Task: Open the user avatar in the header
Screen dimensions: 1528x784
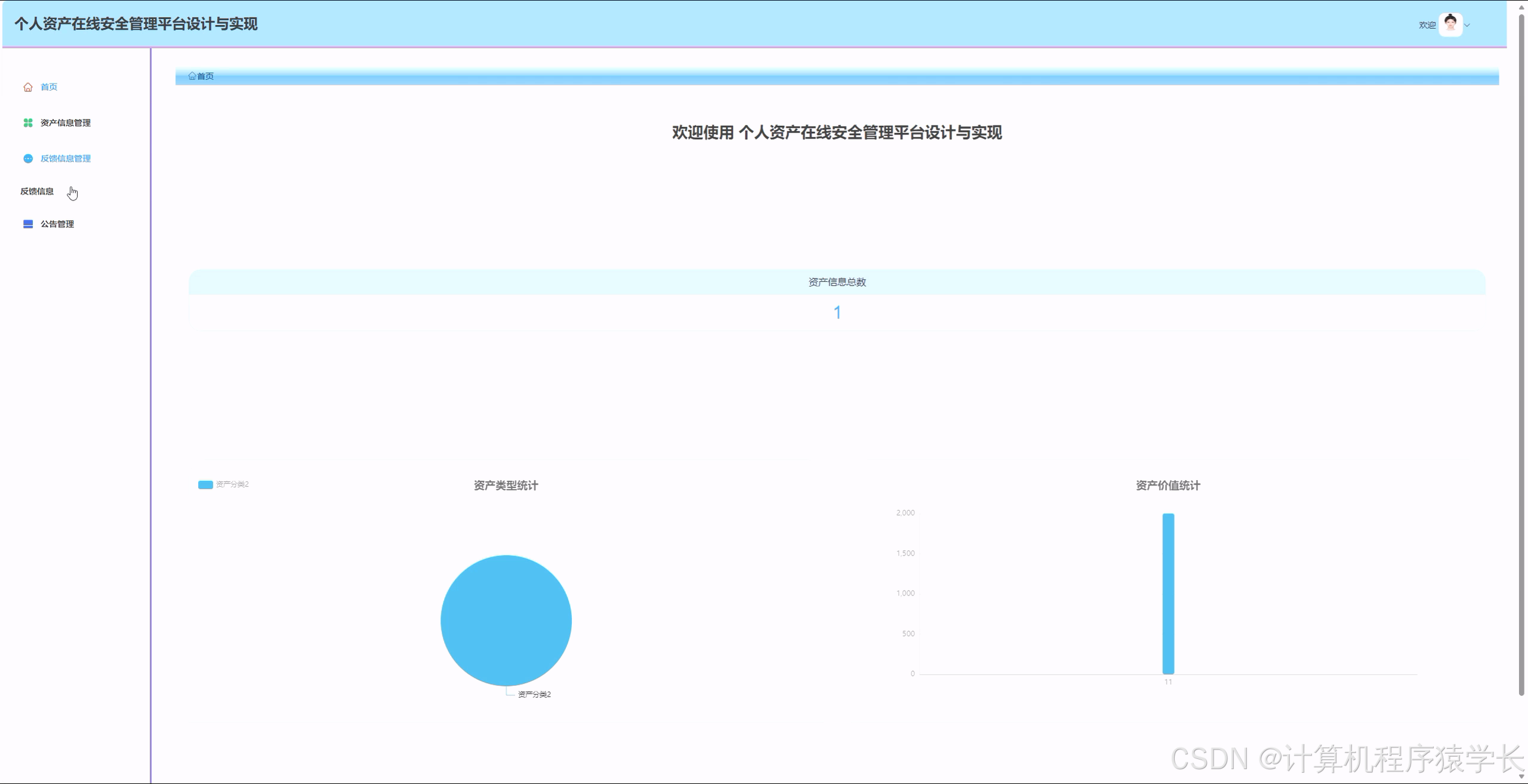Action: (1449, 24)
